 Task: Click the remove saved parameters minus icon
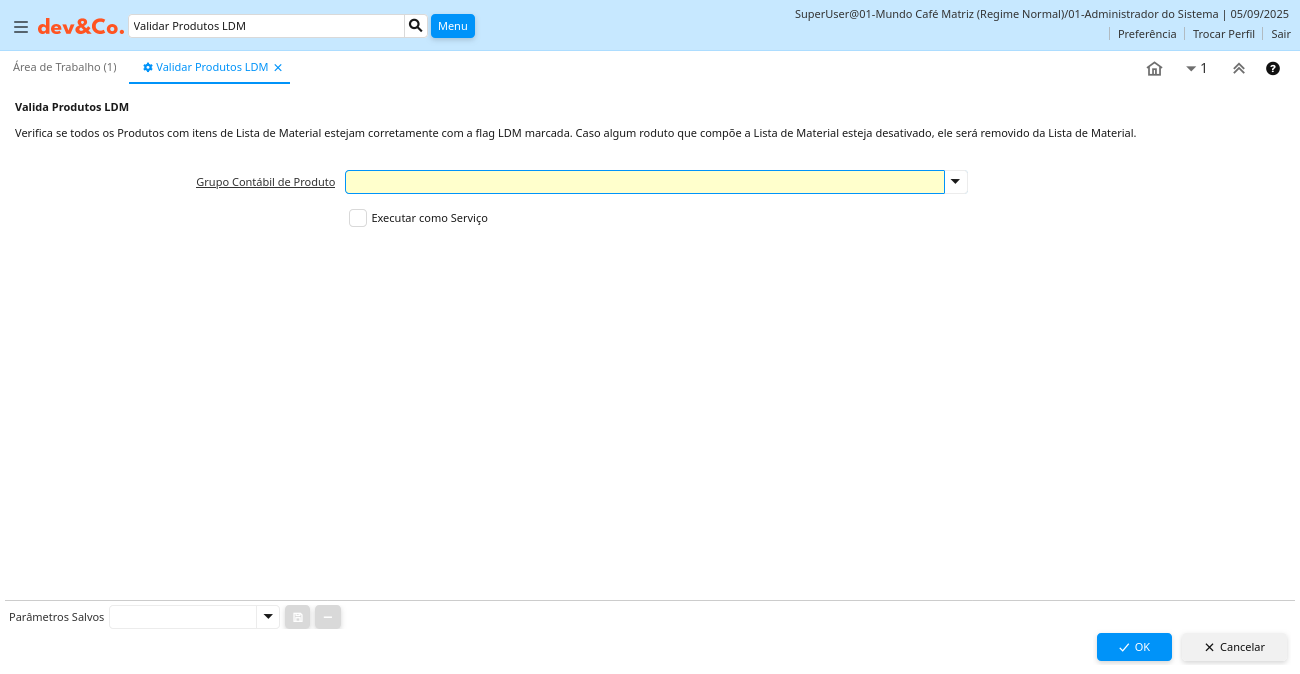328,617
